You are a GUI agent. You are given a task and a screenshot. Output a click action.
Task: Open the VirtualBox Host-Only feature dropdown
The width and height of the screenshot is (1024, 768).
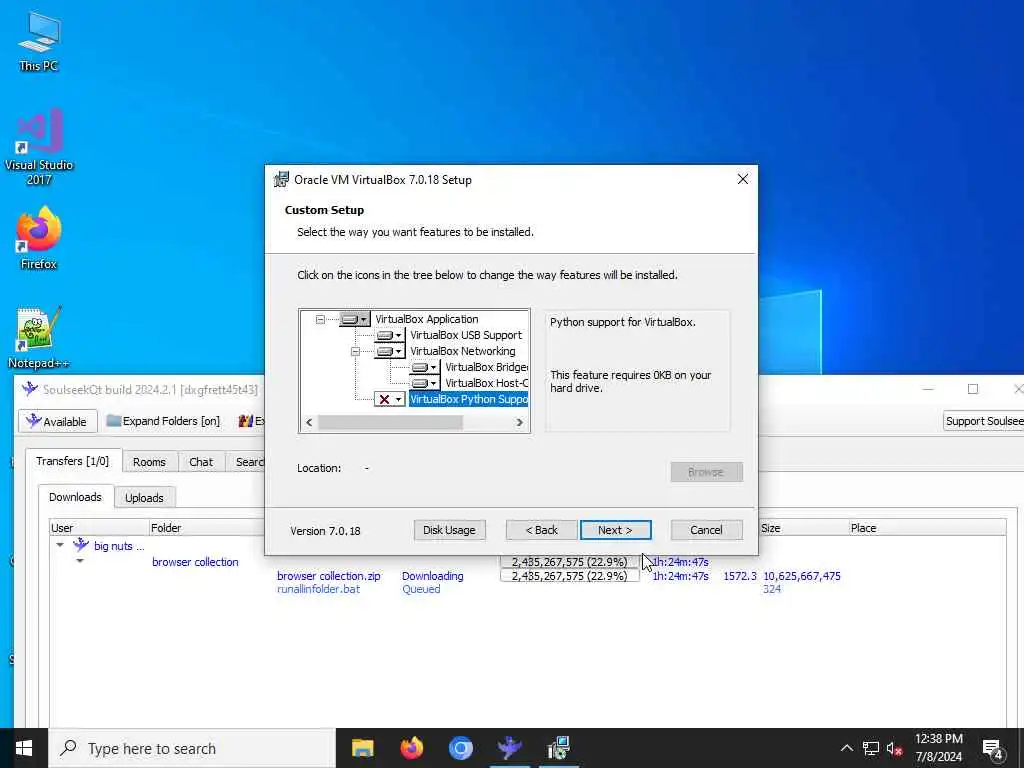tap(425, 383)
